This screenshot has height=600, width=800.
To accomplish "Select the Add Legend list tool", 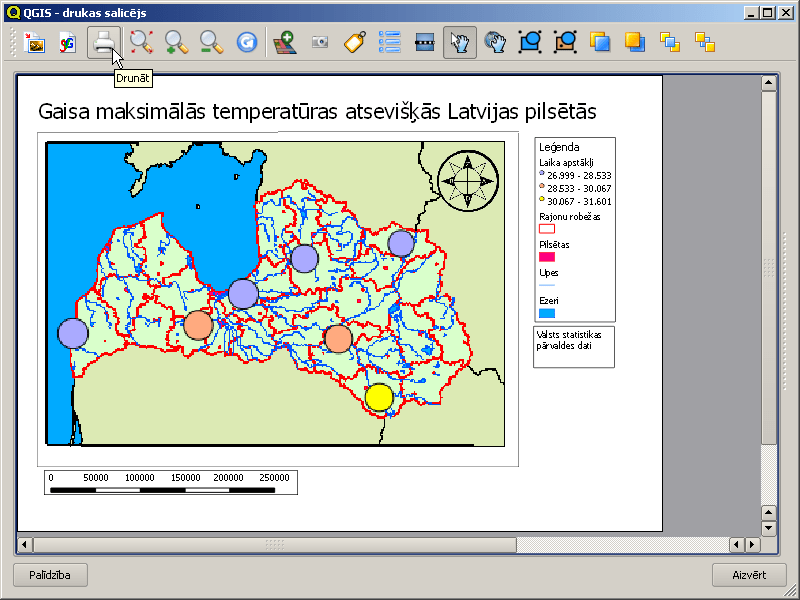I will tap(390, 42).
